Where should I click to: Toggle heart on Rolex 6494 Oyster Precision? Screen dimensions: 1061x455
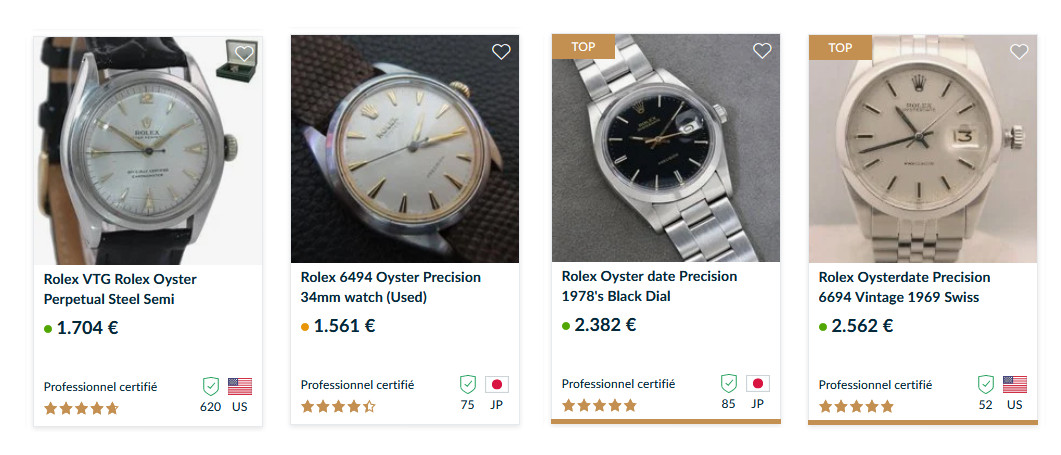pos(502,51)
